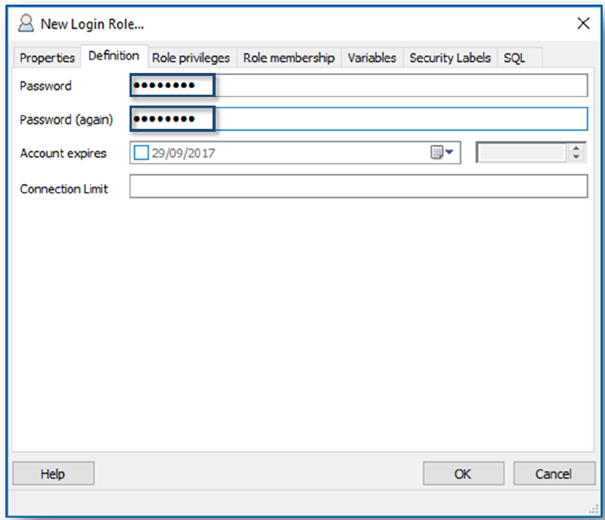
Task: Open the Role privileges tab
Action: click(x=191, y=58)
